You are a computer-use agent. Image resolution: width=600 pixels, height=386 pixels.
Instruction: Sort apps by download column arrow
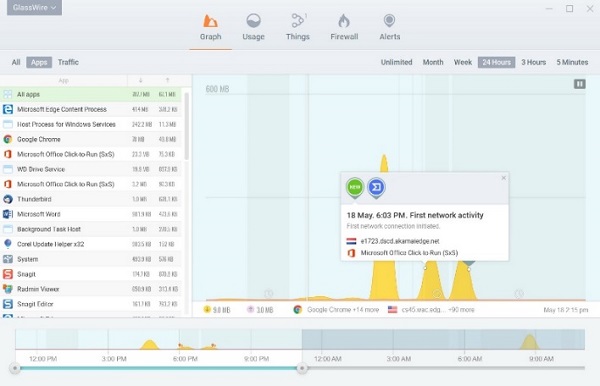pos(140,80)
